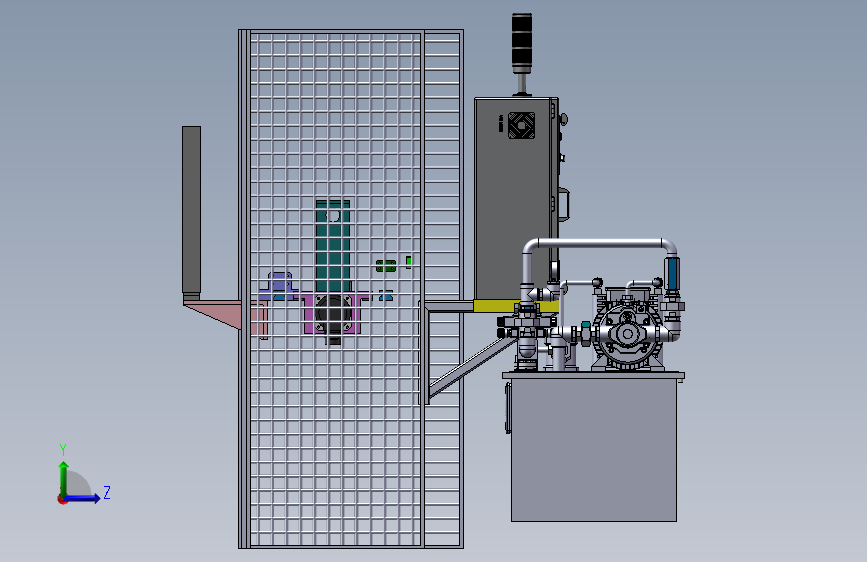The height and width of the screenshot is (562, 867).
Task: Click the door handle on the cabinet side
Action: [564, 205]
